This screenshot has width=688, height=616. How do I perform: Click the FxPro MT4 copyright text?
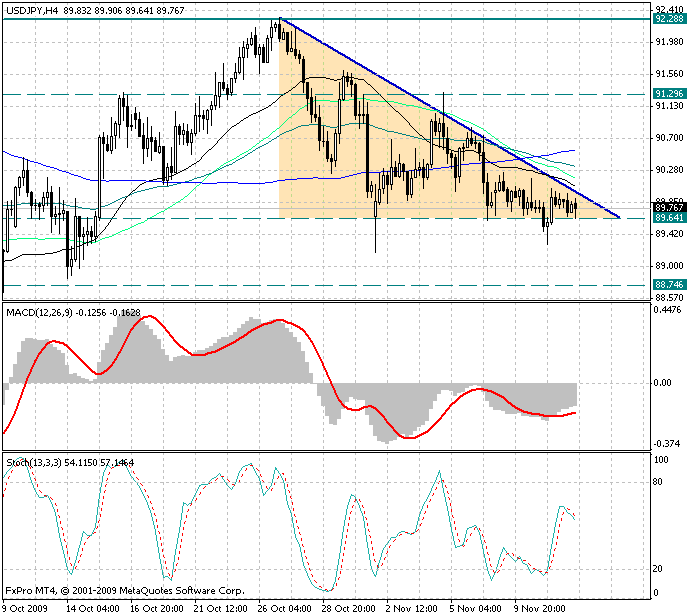coord(125,591)
